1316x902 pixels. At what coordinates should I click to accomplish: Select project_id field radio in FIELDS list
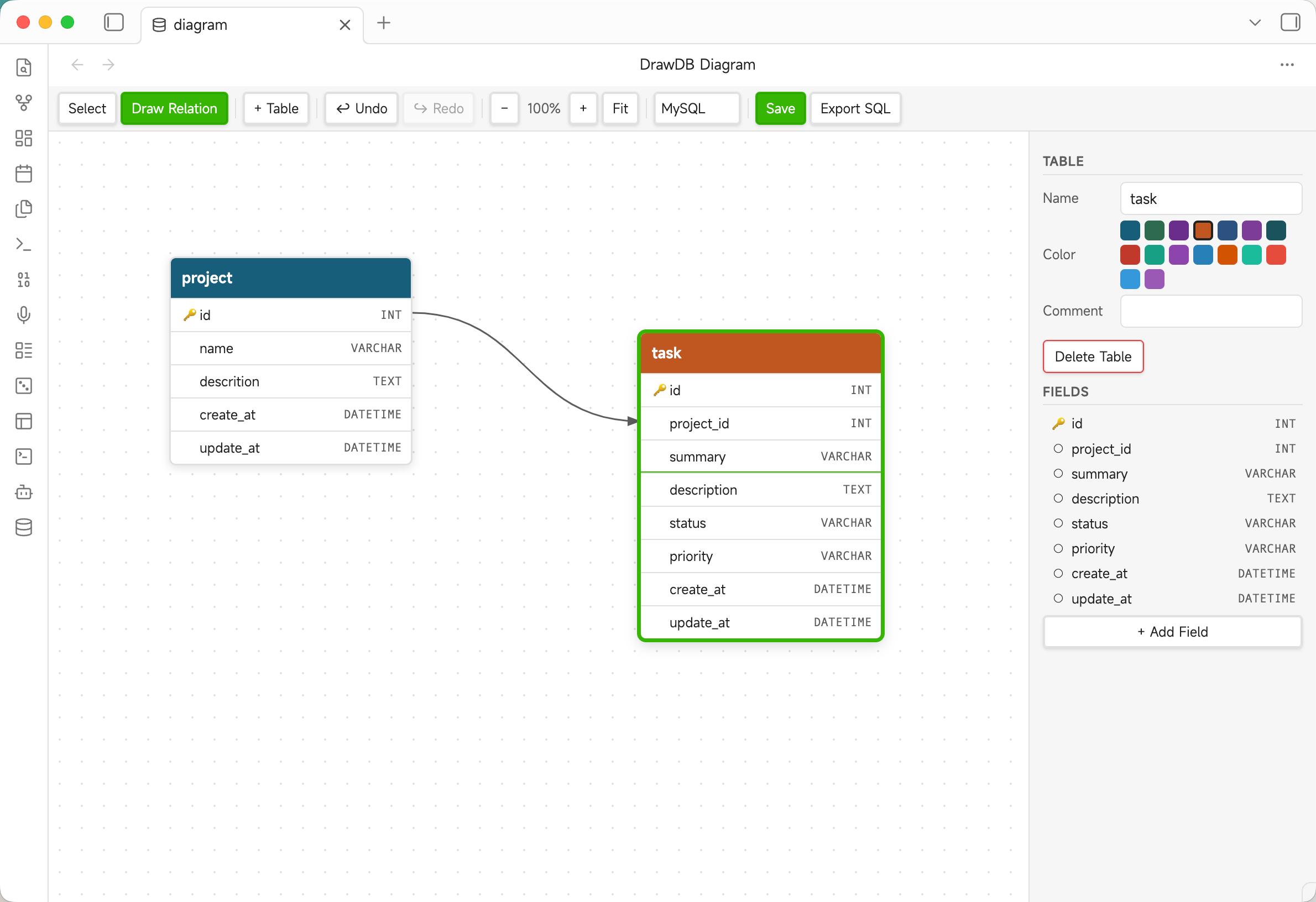pyautogui.click(x=1058, y=449)
